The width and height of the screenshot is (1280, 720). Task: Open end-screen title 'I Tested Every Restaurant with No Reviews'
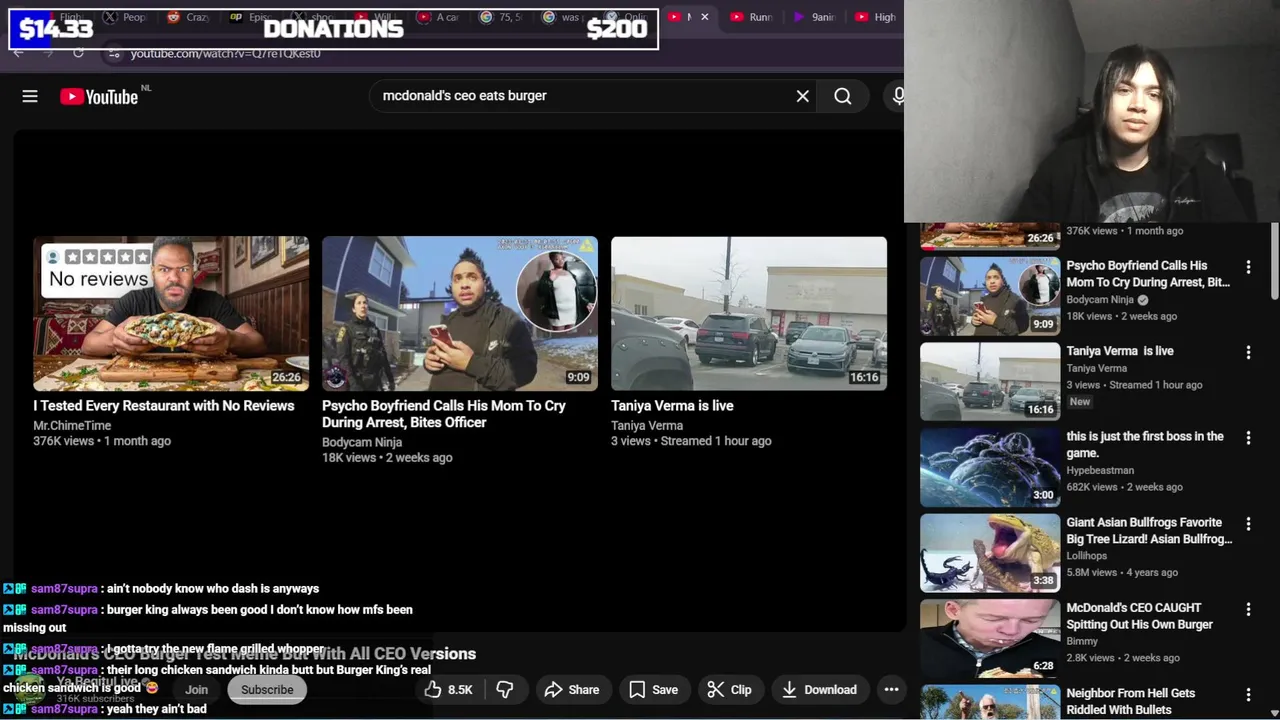click(x=164, y=406)
